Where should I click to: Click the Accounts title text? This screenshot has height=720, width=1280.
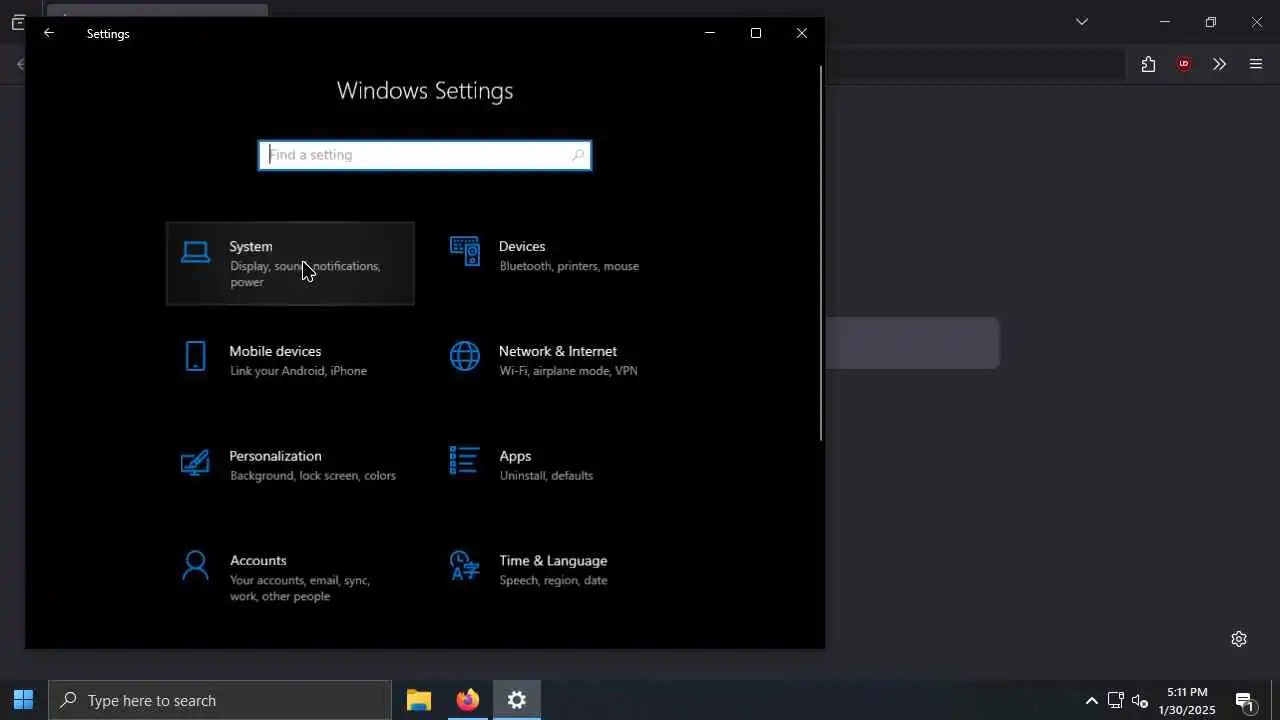[x=258, y=561]
